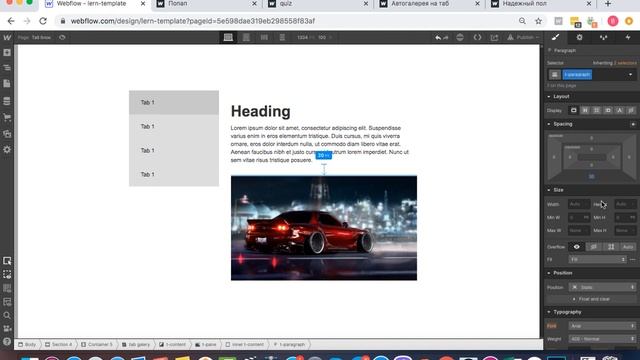Toggle page Preview eye icon

62,37
